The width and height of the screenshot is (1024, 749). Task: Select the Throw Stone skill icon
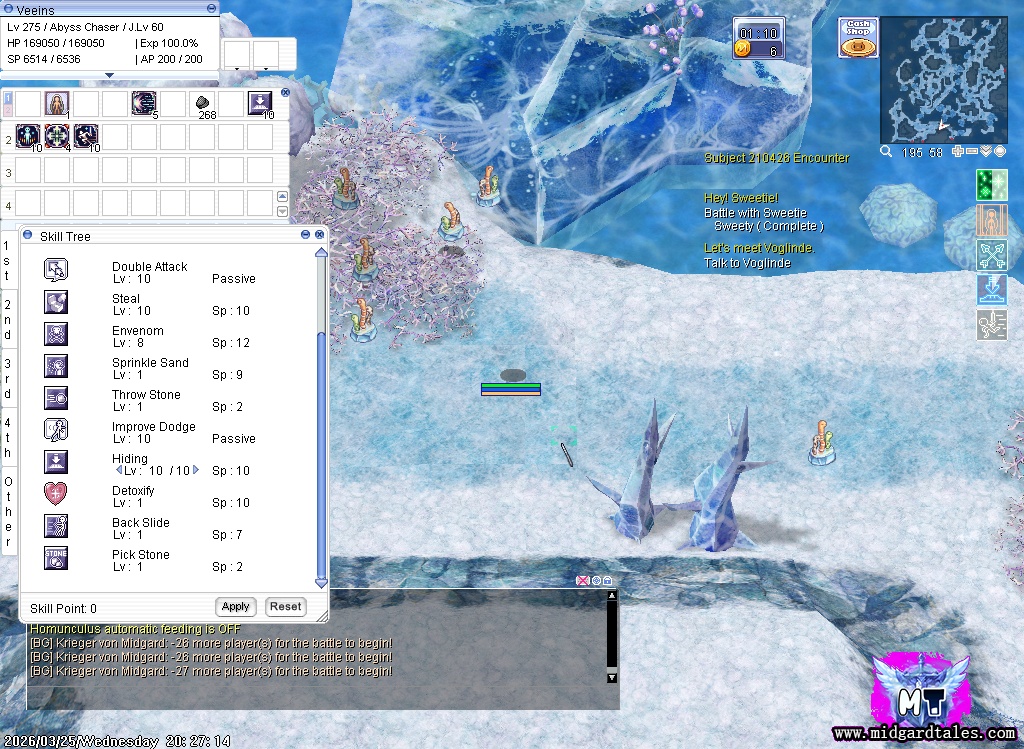56,398
